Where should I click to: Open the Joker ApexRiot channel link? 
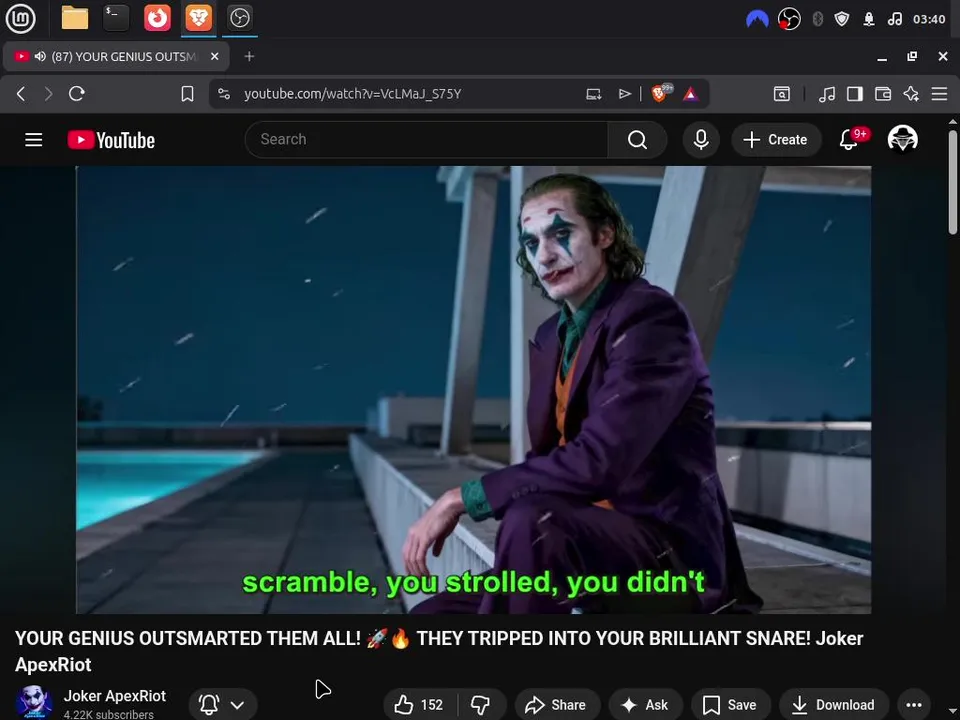click(114, 696)
